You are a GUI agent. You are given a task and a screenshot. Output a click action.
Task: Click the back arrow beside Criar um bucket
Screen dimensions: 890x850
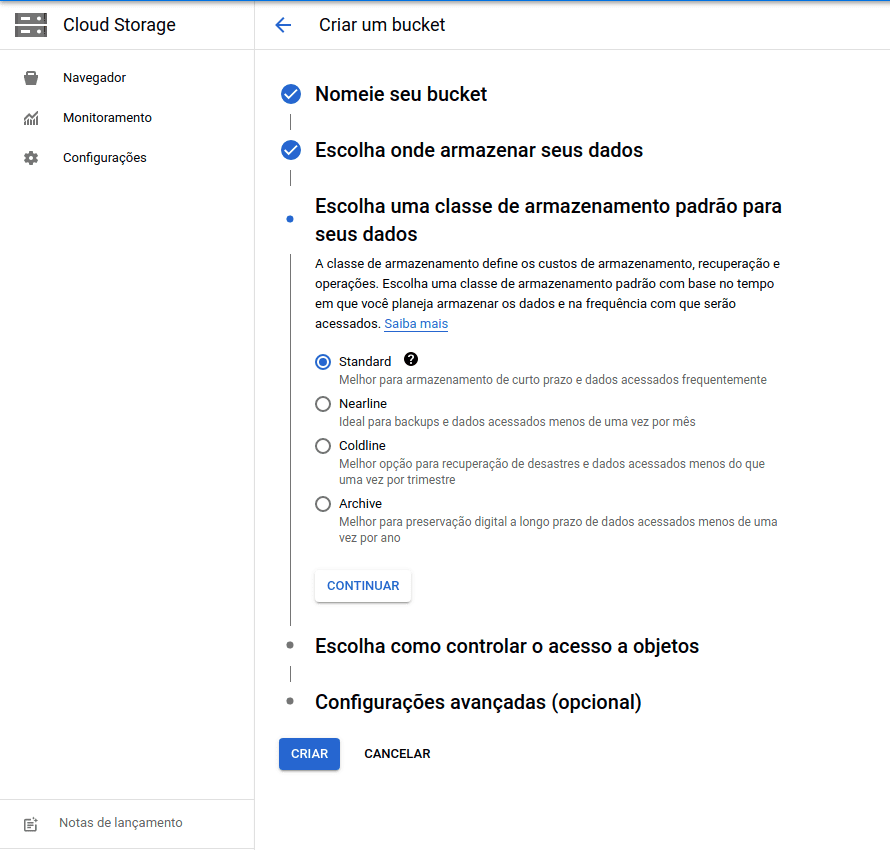(283, 25)
